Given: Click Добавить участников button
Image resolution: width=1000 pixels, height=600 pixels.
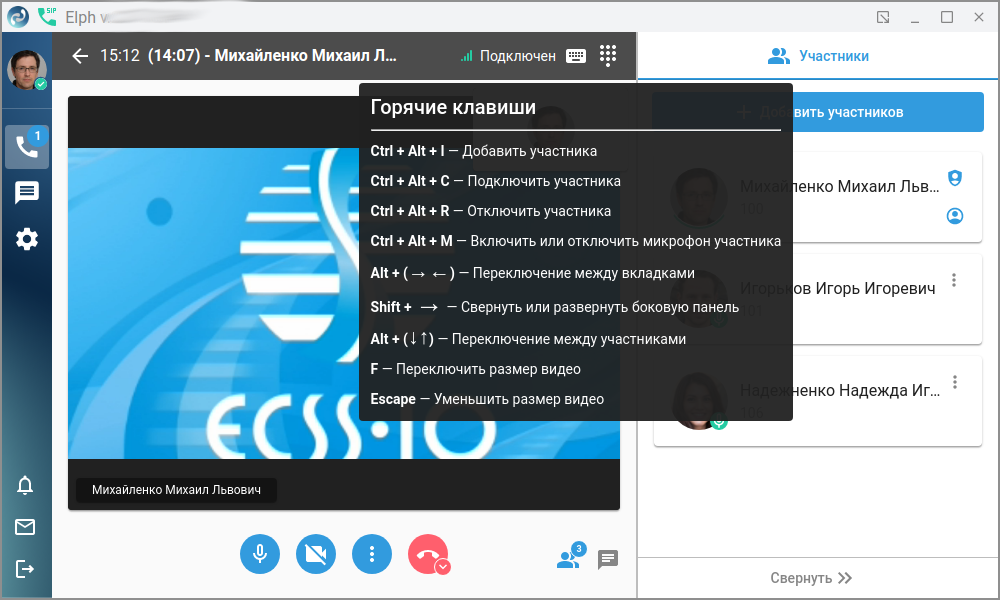Looking at the screenshot, I should [818, 112].
